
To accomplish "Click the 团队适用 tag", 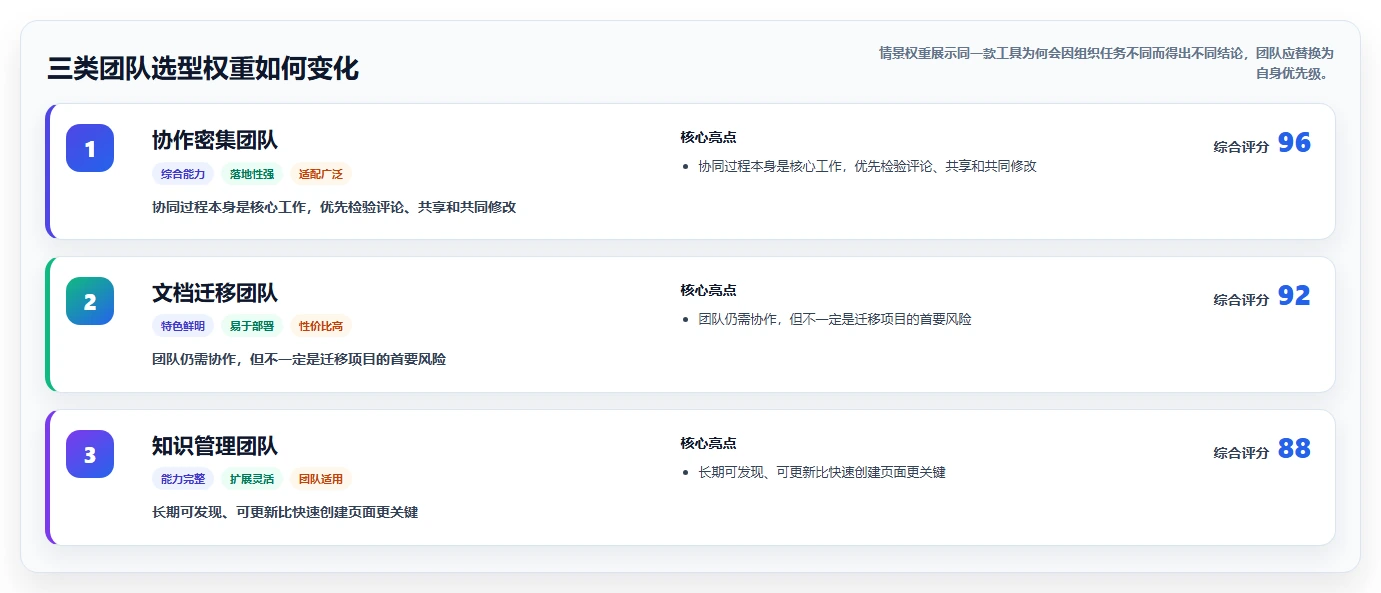I will point(321,479).
